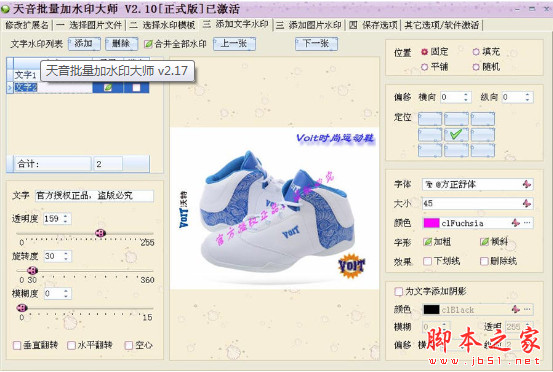Adjust the 模糊度 spinner arrows
Image resolution: width=553 pixels, height=372 pixels.
click(66, 294)
